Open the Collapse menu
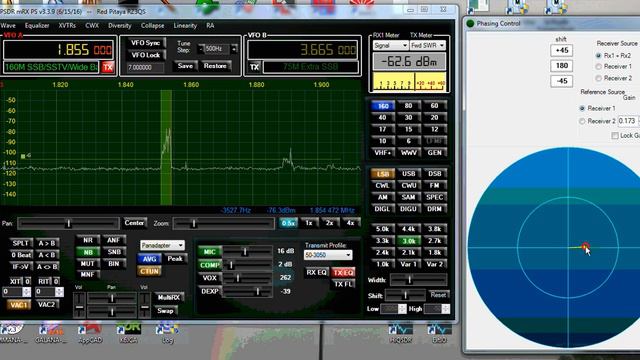 [x=152, y=25]
